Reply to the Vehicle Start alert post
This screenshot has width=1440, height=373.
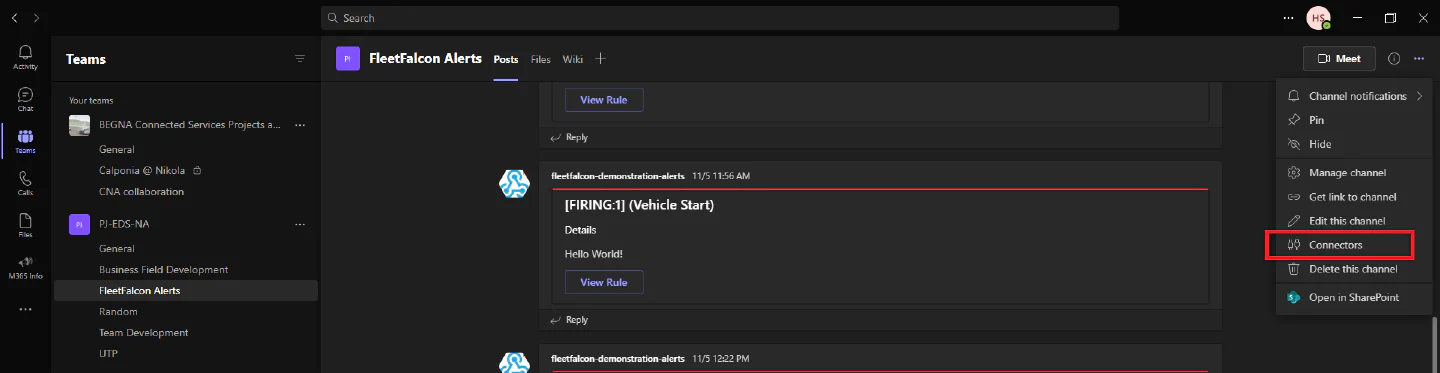(x=569, y=320)
